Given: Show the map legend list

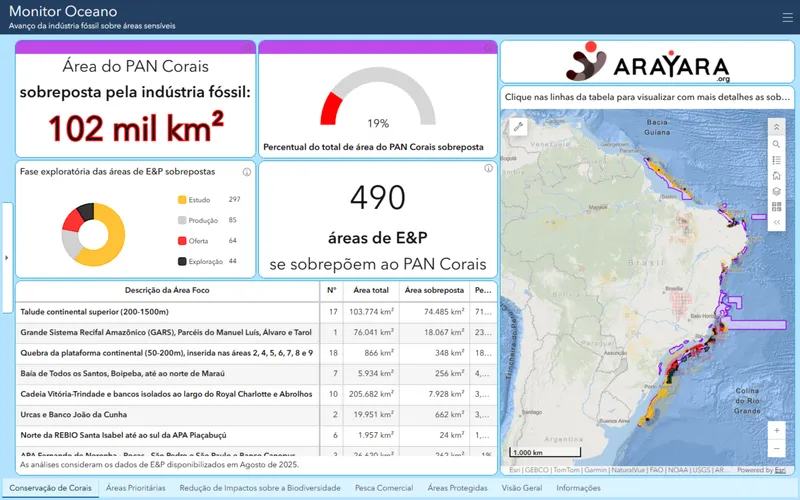Looking at the screenshot, I should click(x=776, y=160).
